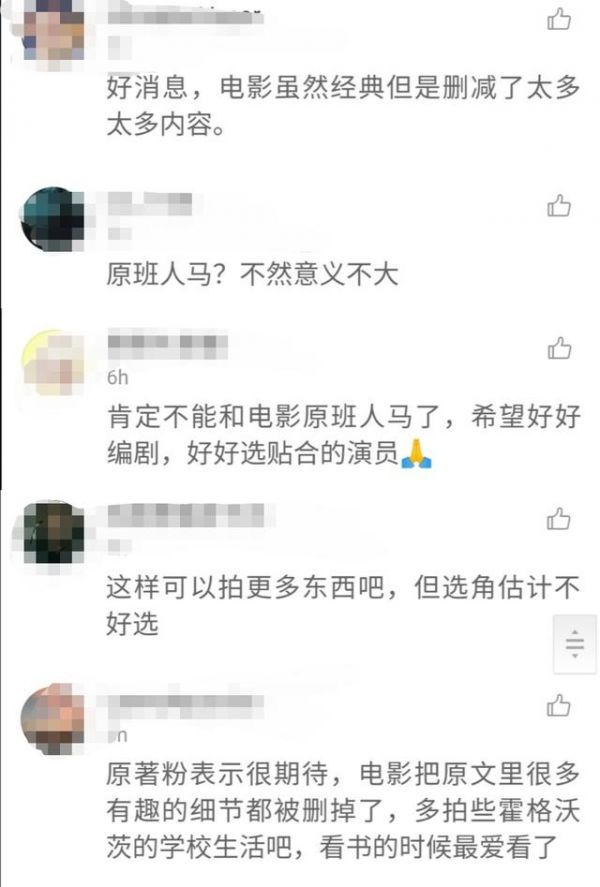Open avatar of the 6h-ago commenter
Image resolution: width=600 pixels, height=887 pixels.
click(53, 363)
